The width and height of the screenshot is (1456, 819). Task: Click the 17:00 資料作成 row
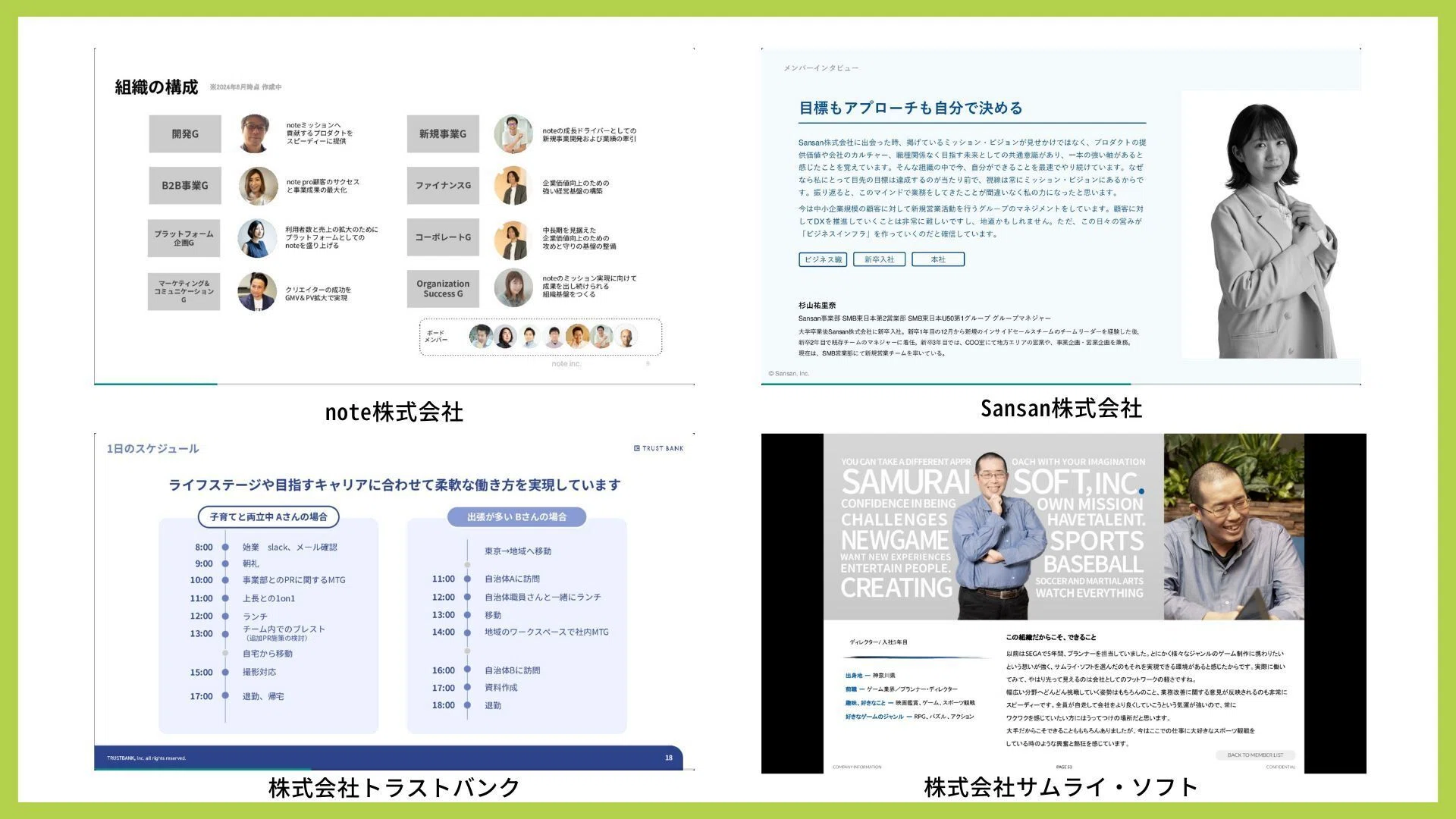tap(475, 689)
